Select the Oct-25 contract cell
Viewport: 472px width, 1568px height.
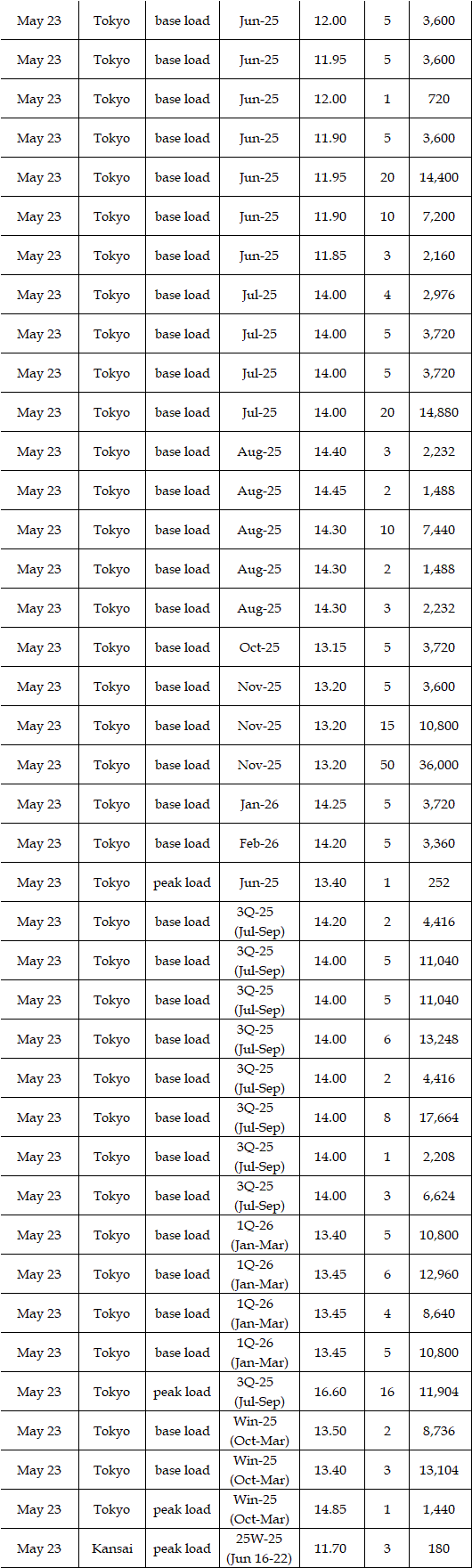click(258, 647)
